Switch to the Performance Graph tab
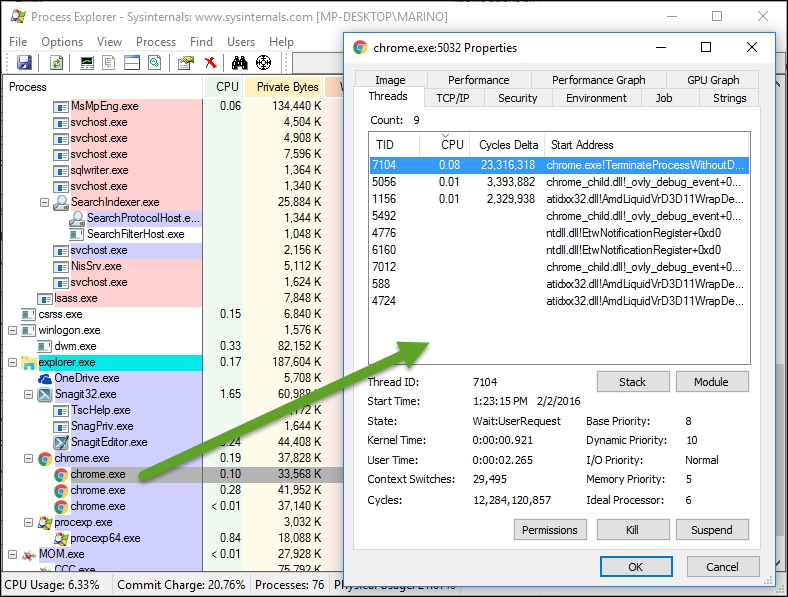Image resolution: width=788 pixels, height=597 pixels. (599, 80)
